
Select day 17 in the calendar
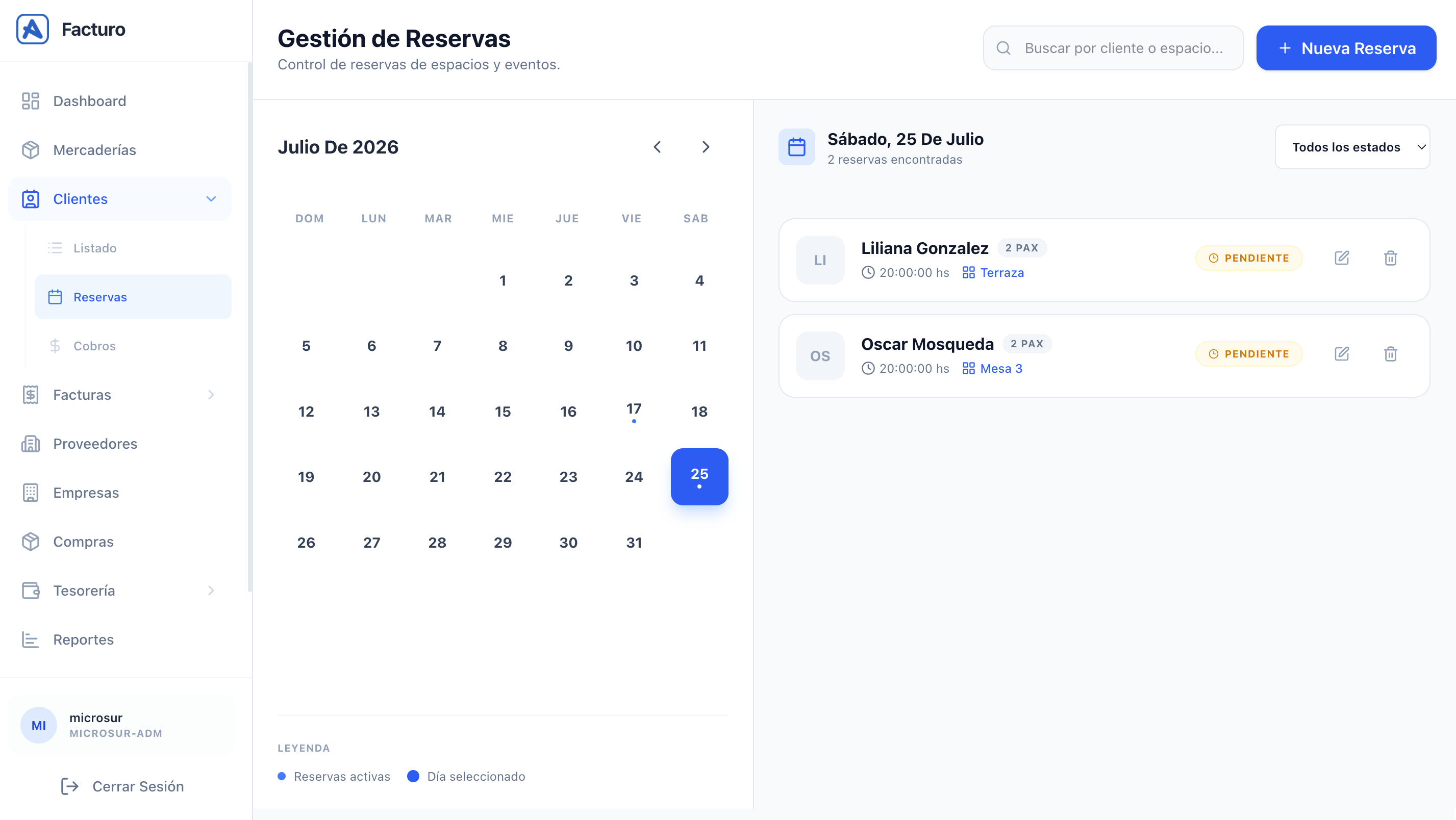pos(634,412)
